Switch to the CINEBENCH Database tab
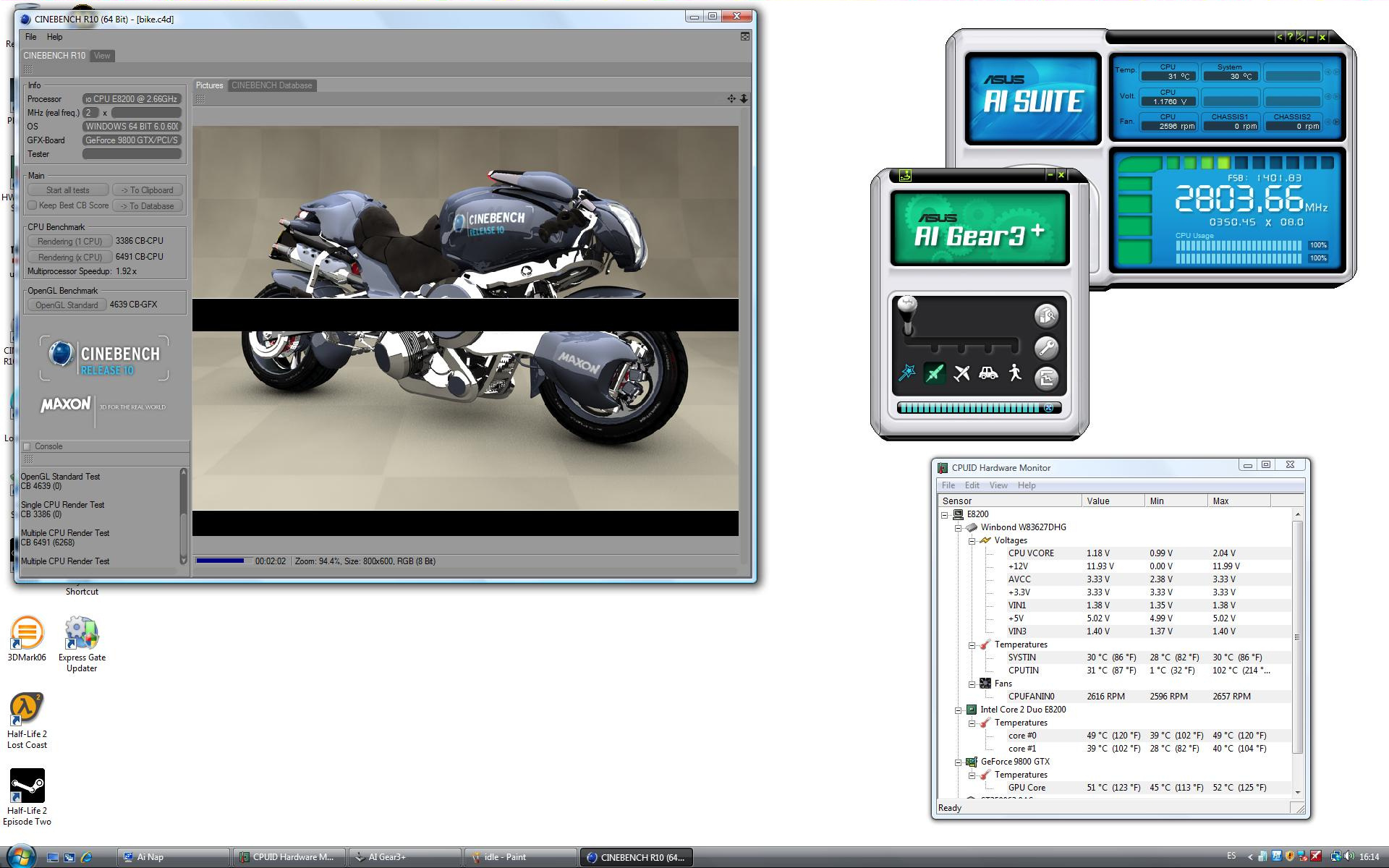1389x868 pixels. coord(271,85)
